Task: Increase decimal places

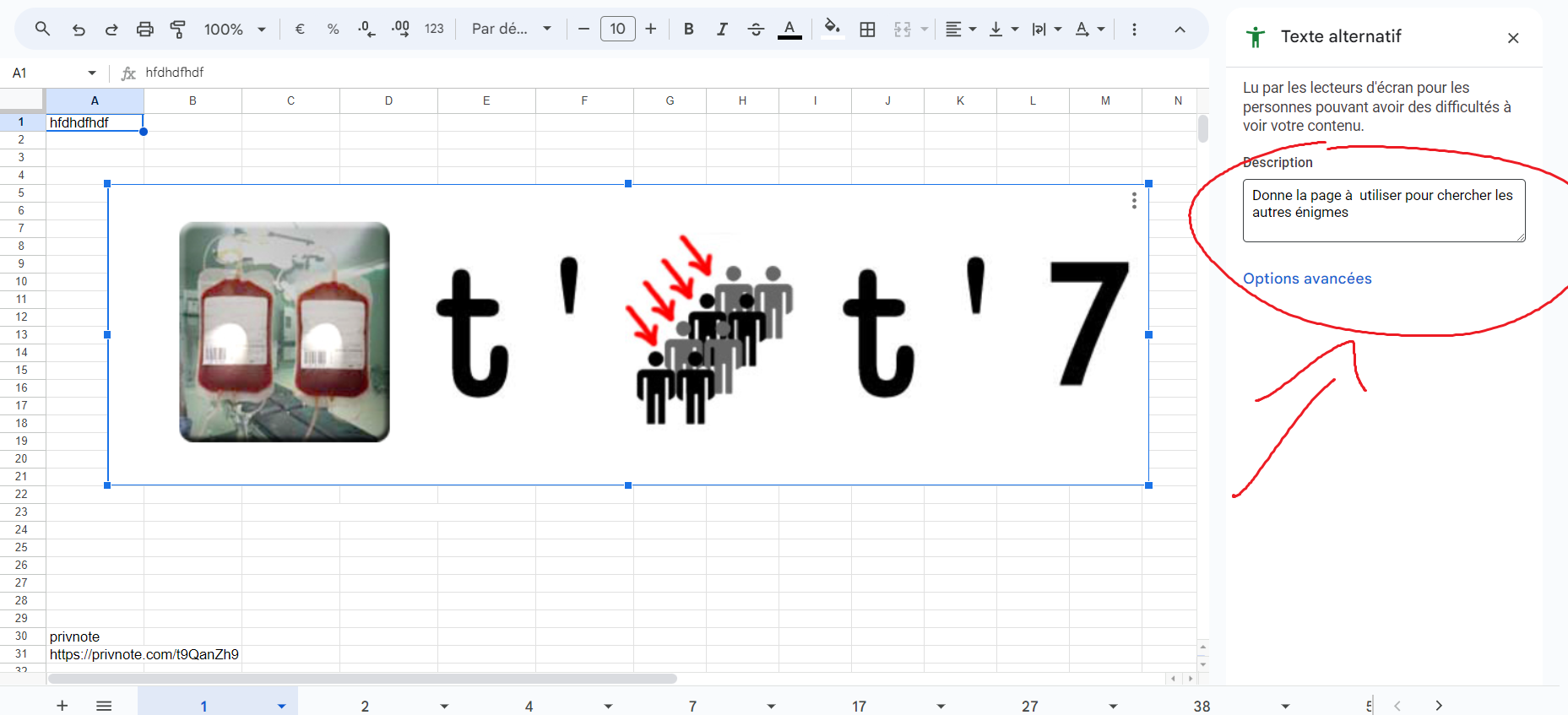Action: pos(400,29)
